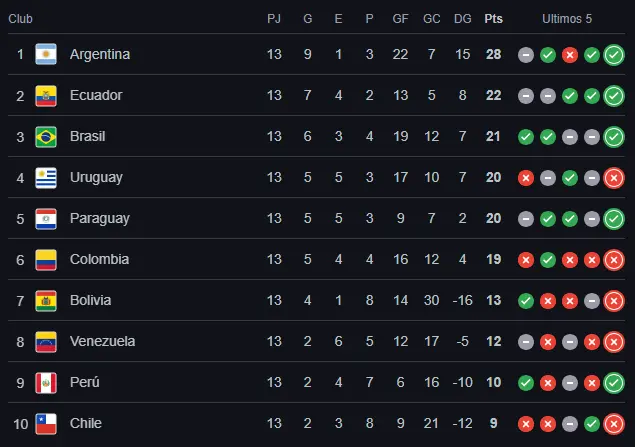Click the Brasil flag icon
635x447 pixels.
(x=46, y=137)
